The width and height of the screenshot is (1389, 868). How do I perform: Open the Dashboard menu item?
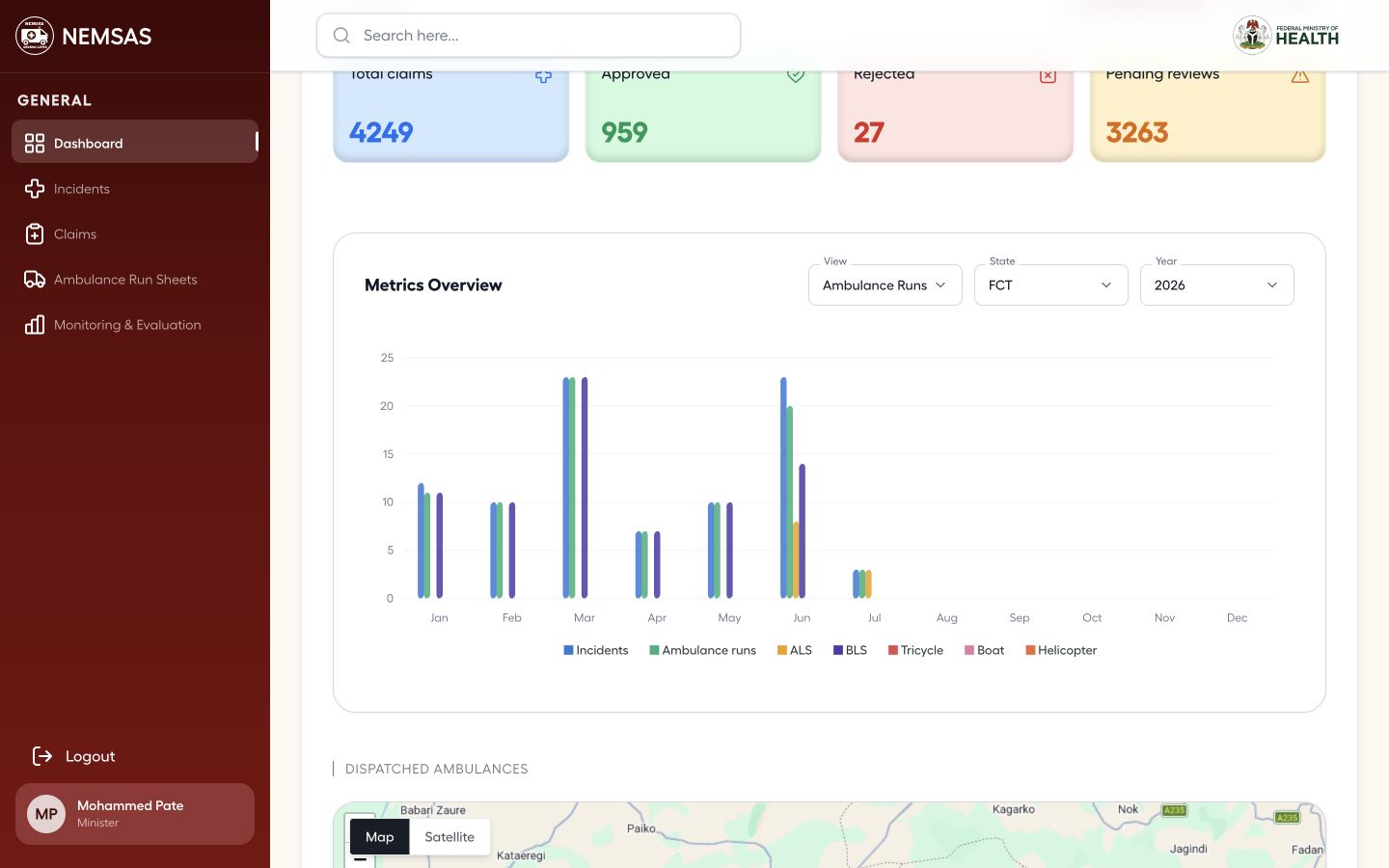pyautogui.click(x=135, y=142)
